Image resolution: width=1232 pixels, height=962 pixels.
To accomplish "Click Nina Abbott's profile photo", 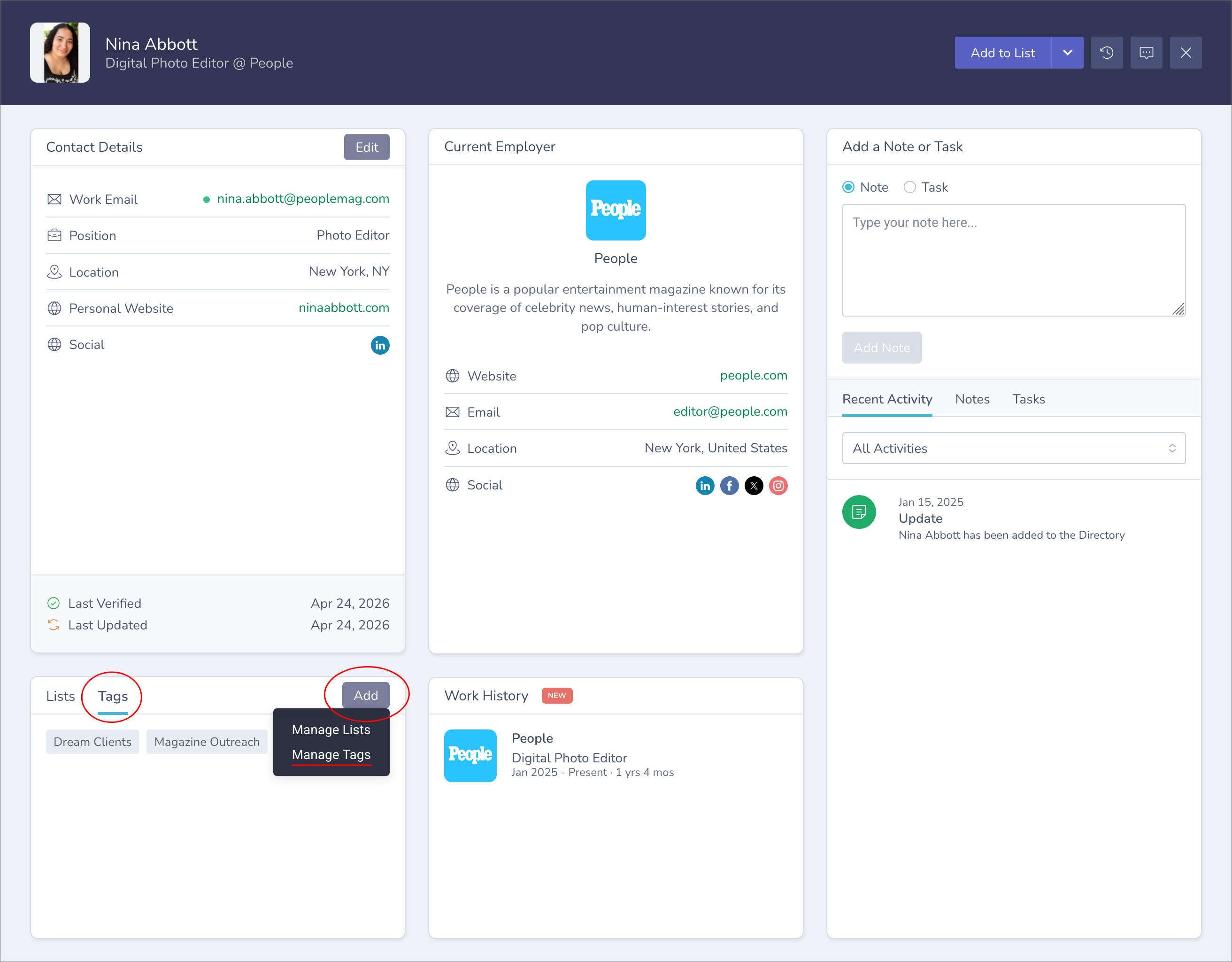I will [61, 53].
